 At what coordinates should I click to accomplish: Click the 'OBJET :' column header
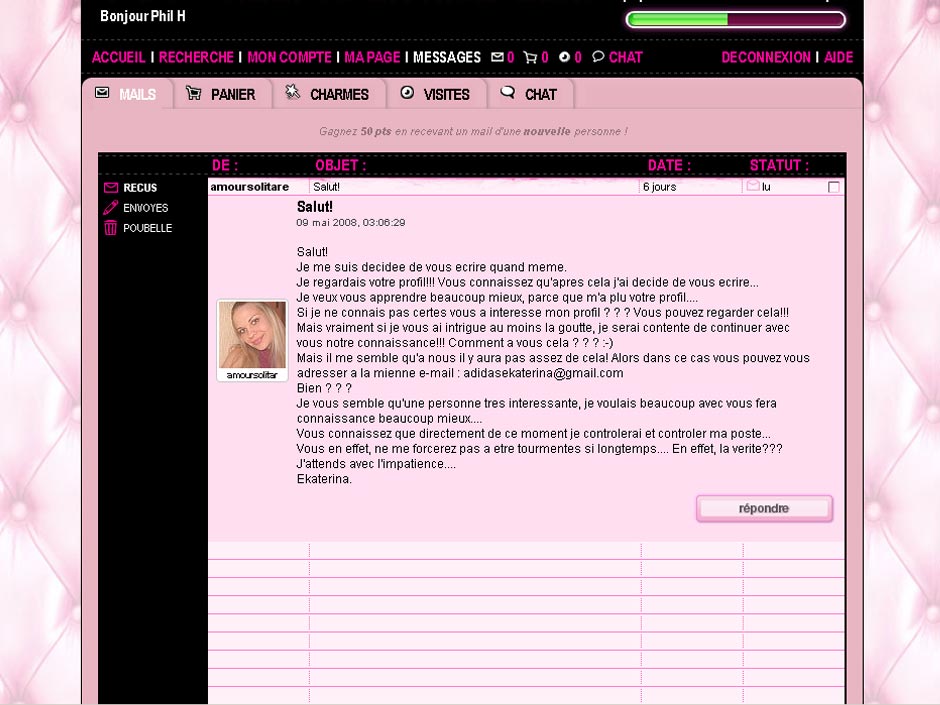tap(341, 165)
